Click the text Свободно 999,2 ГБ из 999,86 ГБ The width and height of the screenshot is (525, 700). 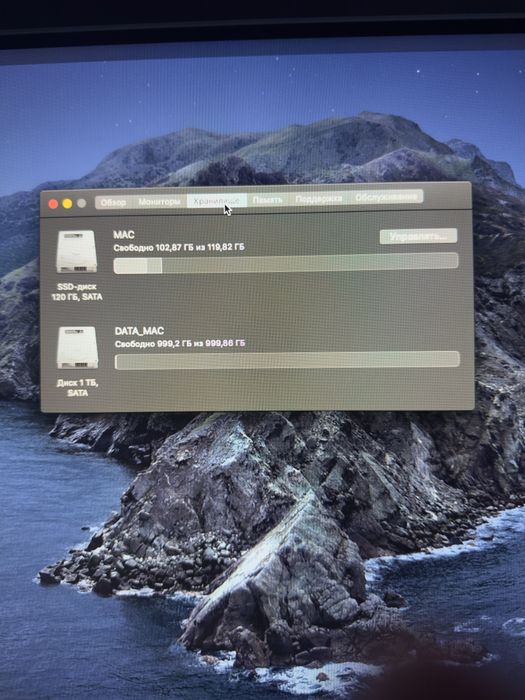(180, 344)
